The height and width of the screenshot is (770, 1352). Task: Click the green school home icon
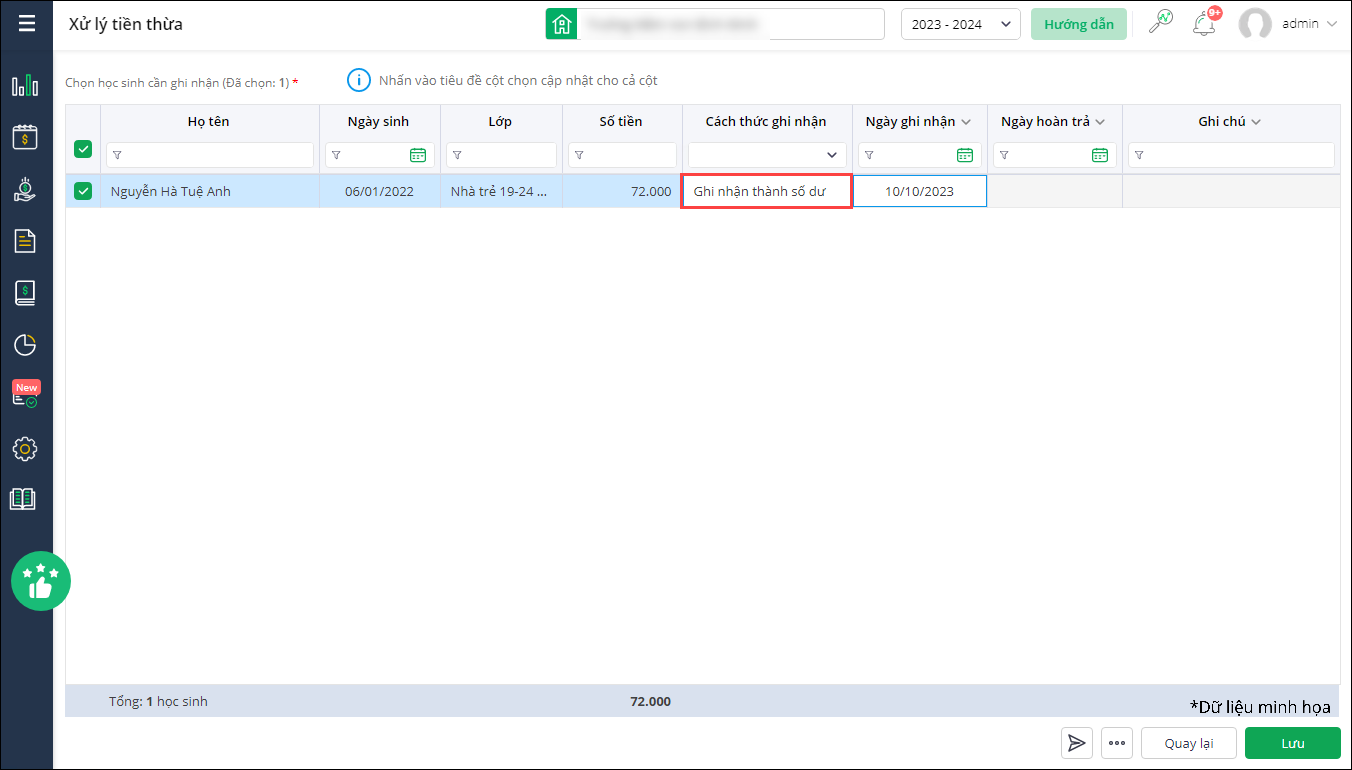(x=561, y=24)
